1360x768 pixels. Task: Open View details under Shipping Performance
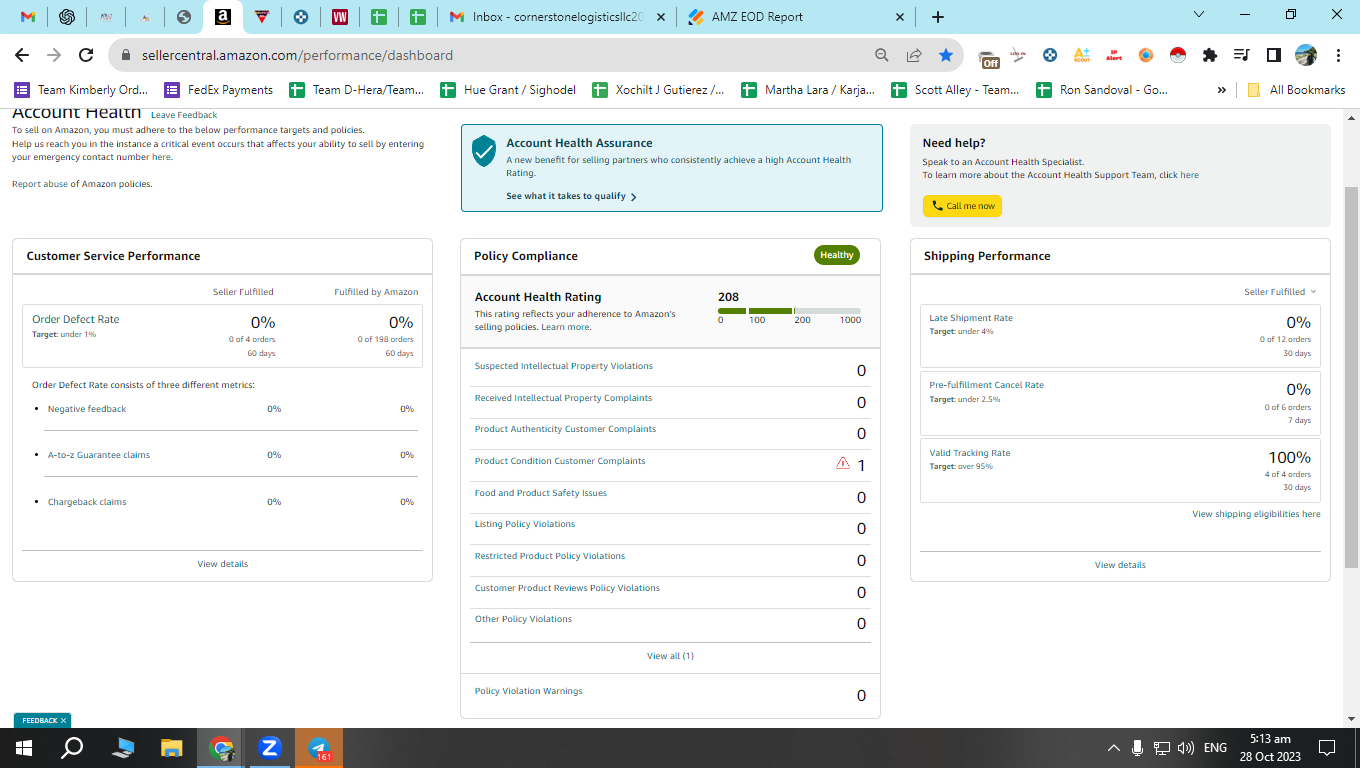tap(1120, 565)
